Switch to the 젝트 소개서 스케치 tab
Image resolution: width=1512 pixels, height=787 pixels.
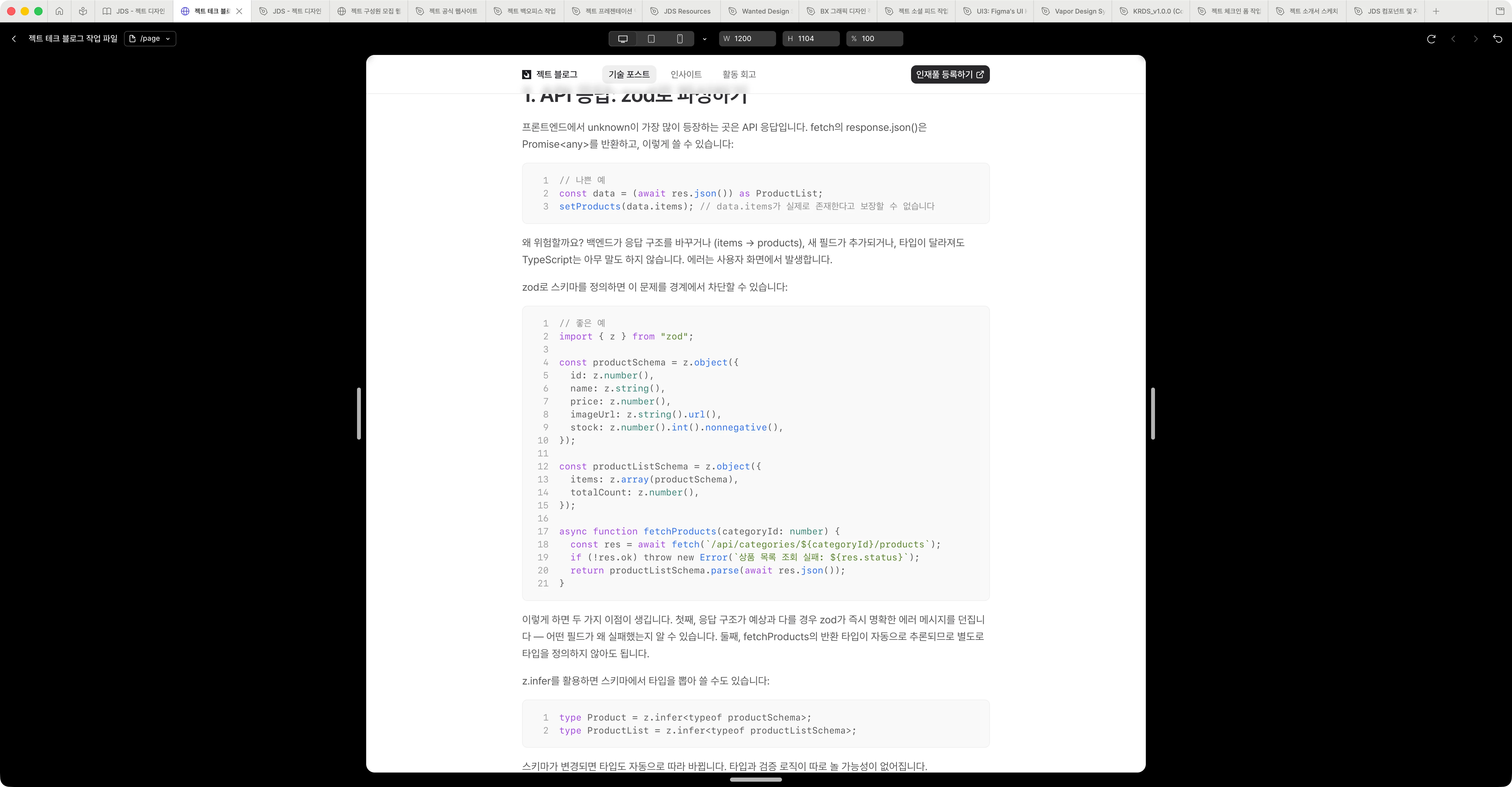click(1306, 11)
